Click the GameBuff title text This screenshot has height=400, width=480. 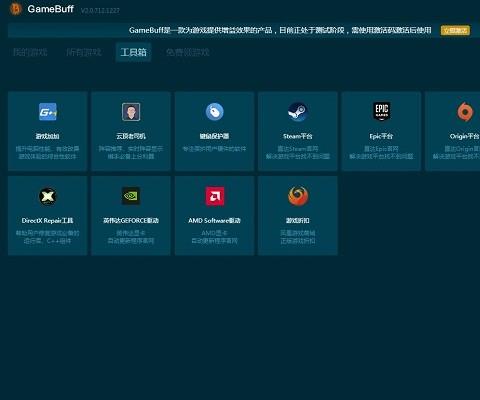(x=50, y=9)
